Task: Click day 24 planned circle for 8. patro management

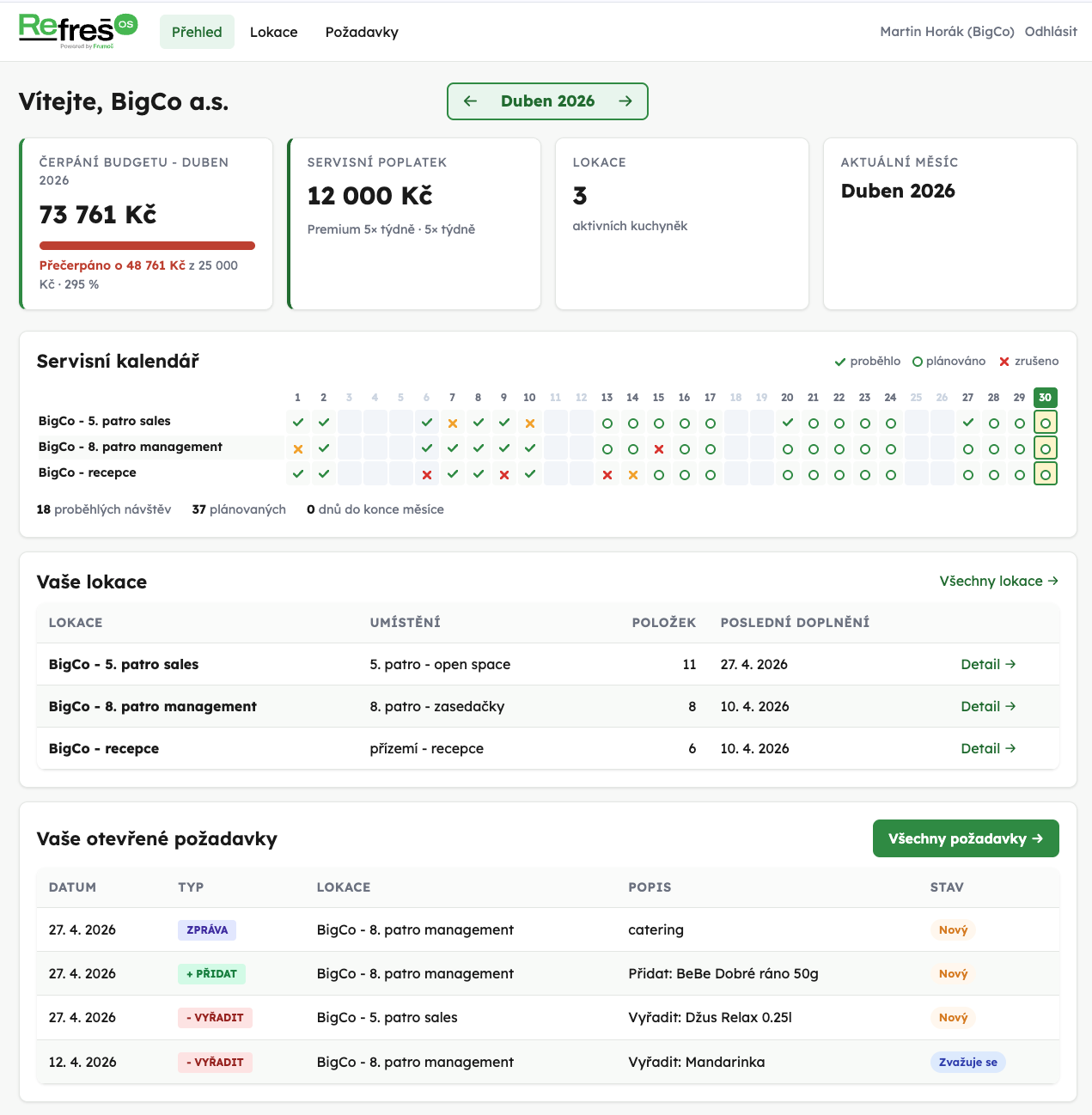Action: [891, 448]
